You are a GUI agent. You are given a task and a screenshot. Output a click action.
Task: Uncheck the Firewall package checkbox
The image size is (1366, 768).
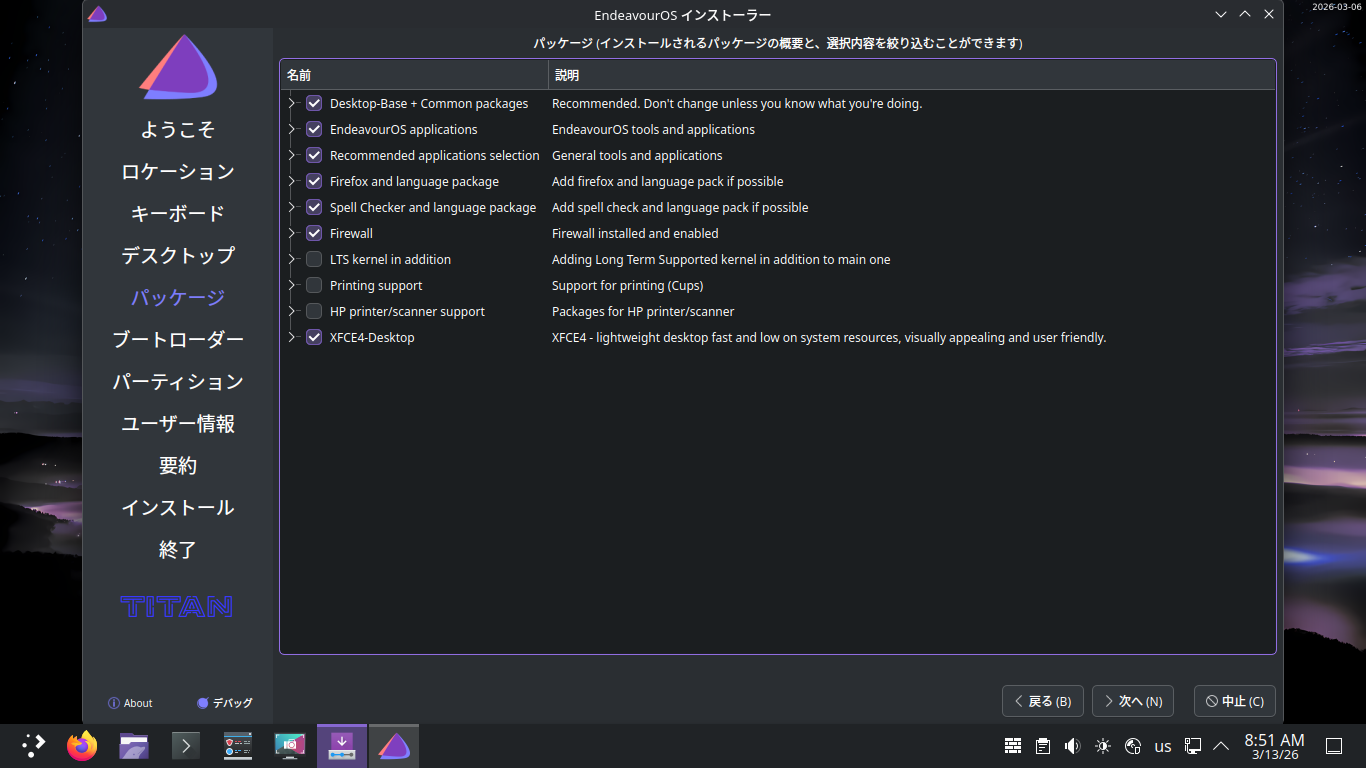coord(314,233)
